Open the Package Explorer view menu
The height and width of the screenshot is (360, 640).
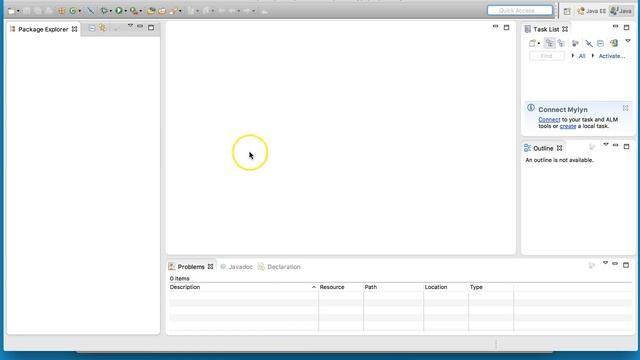pos(130,26)
